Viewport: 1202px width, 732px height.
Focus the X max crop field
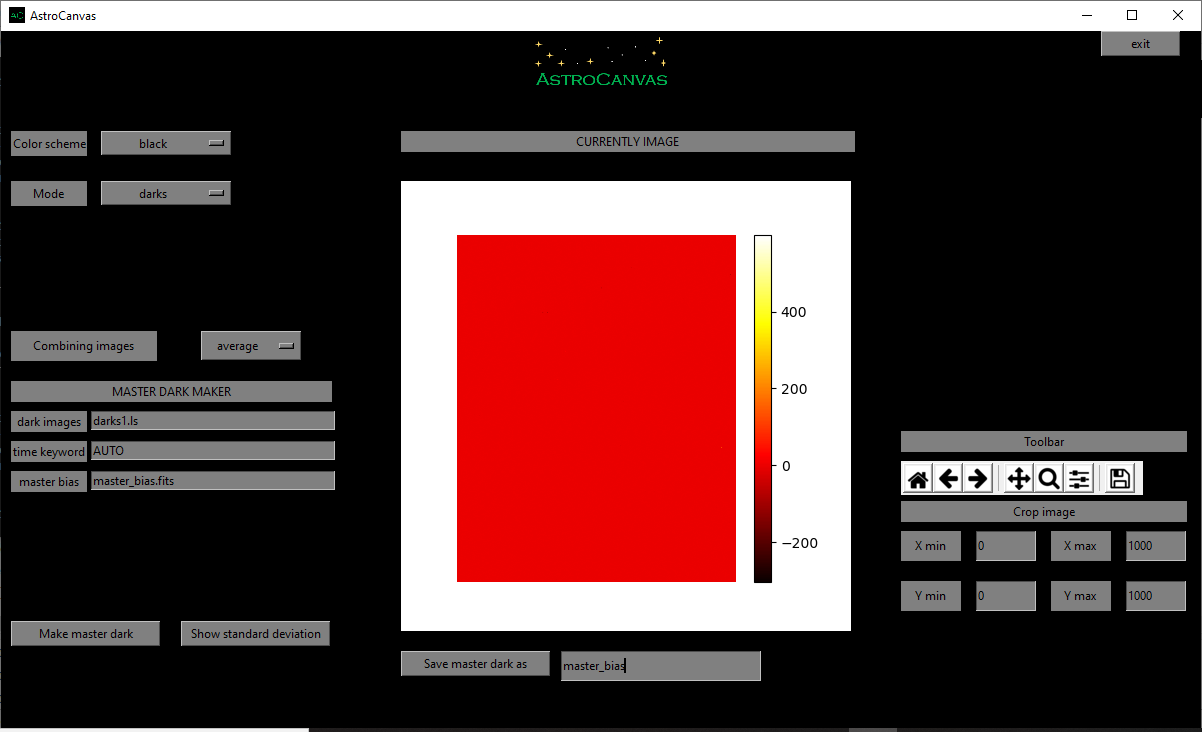tap(1156, 545)
